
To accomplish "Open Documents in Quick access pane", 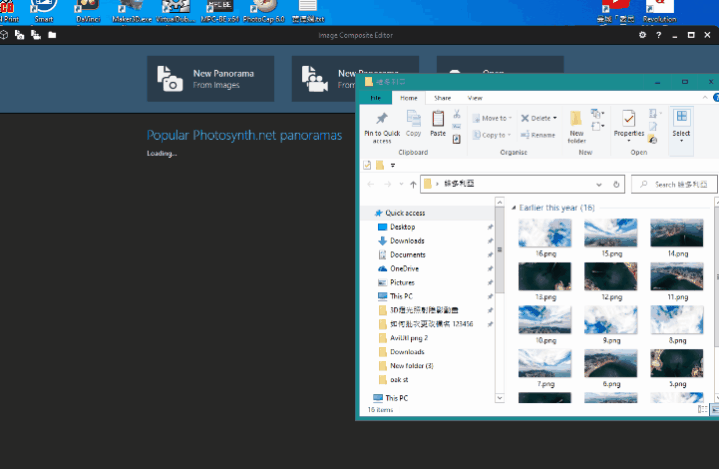I will click(407, 255).
